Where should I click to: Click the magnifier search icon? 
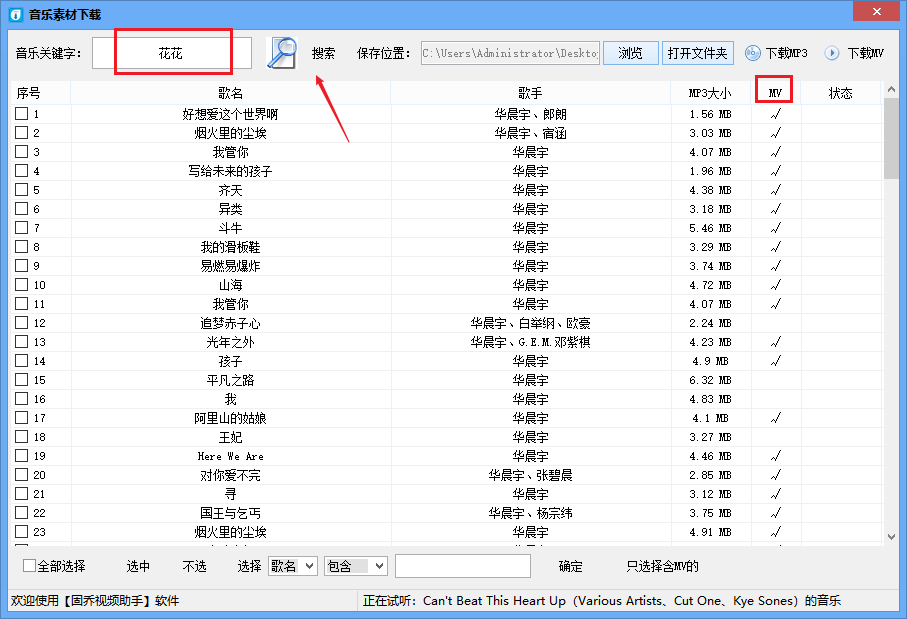pyautogui.click(x=282, y=53)
